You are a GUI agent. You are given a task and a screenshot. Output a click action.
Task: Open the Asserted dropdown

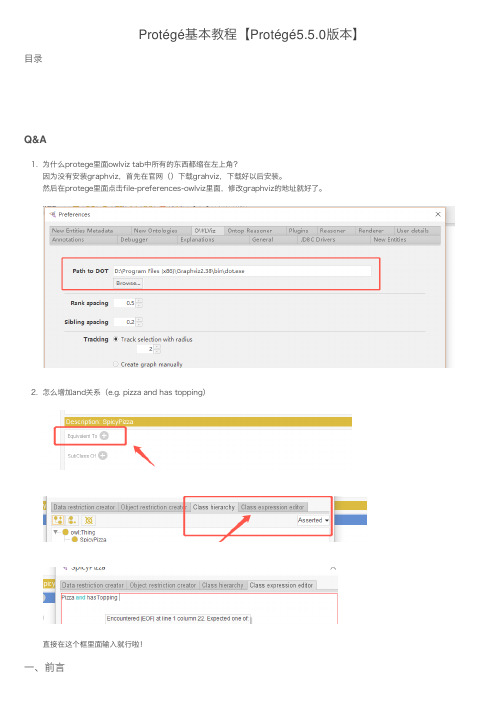pyautogui.click(x=313, y=520)
